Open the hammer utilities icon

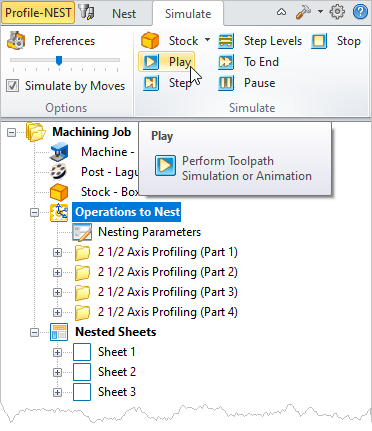point(303,12)
